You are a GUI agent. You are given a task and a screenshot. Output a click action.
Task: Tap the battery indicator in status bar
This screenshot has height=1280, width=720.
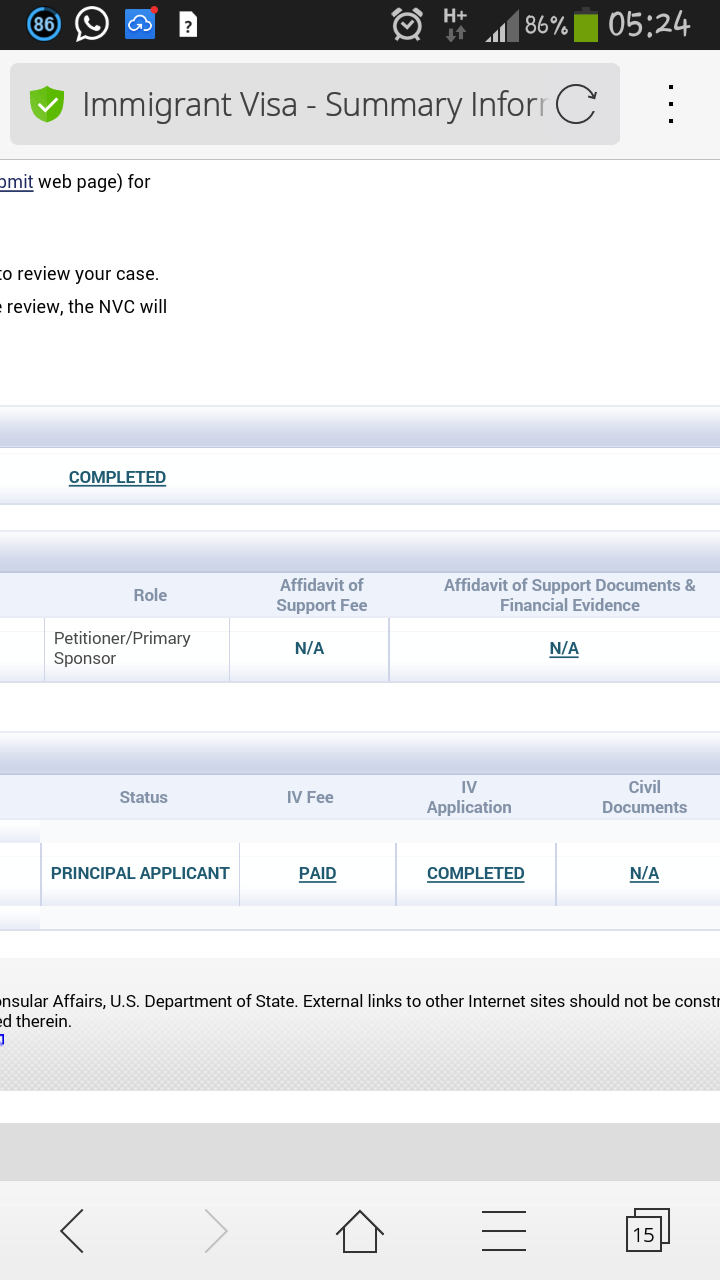pos(586,24)
